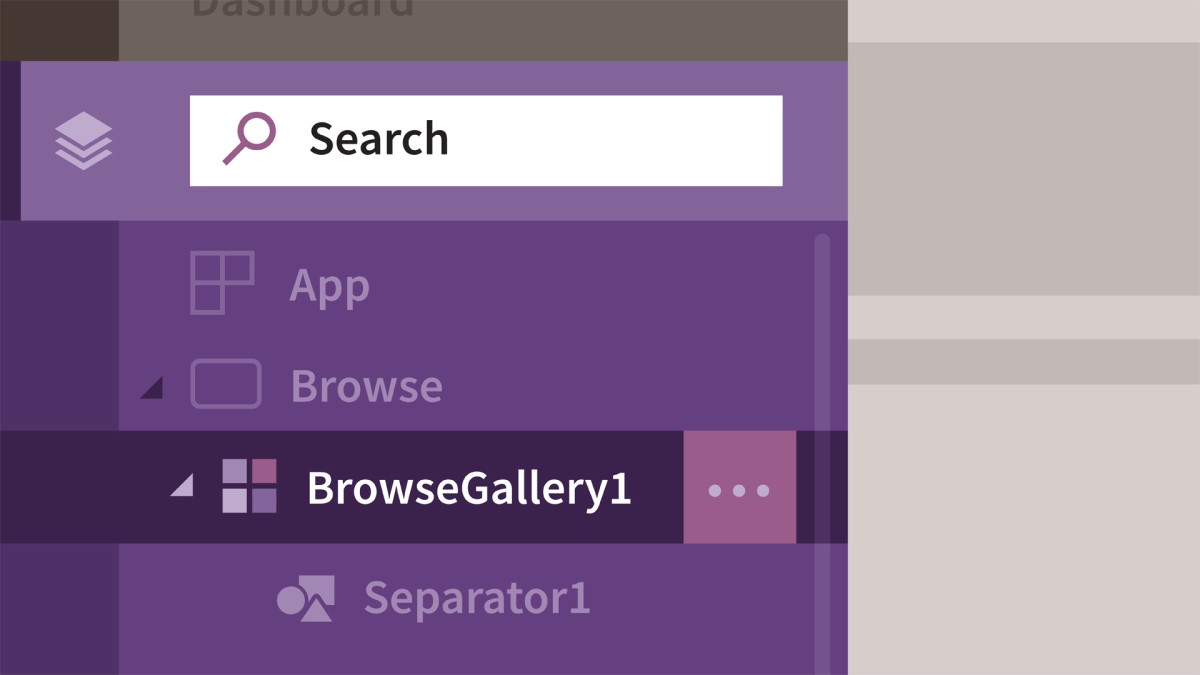This screenshot has height=675, width=1200.
Task: Click the BrowseGallery1 gallery icon
Action: click(249, 486)
